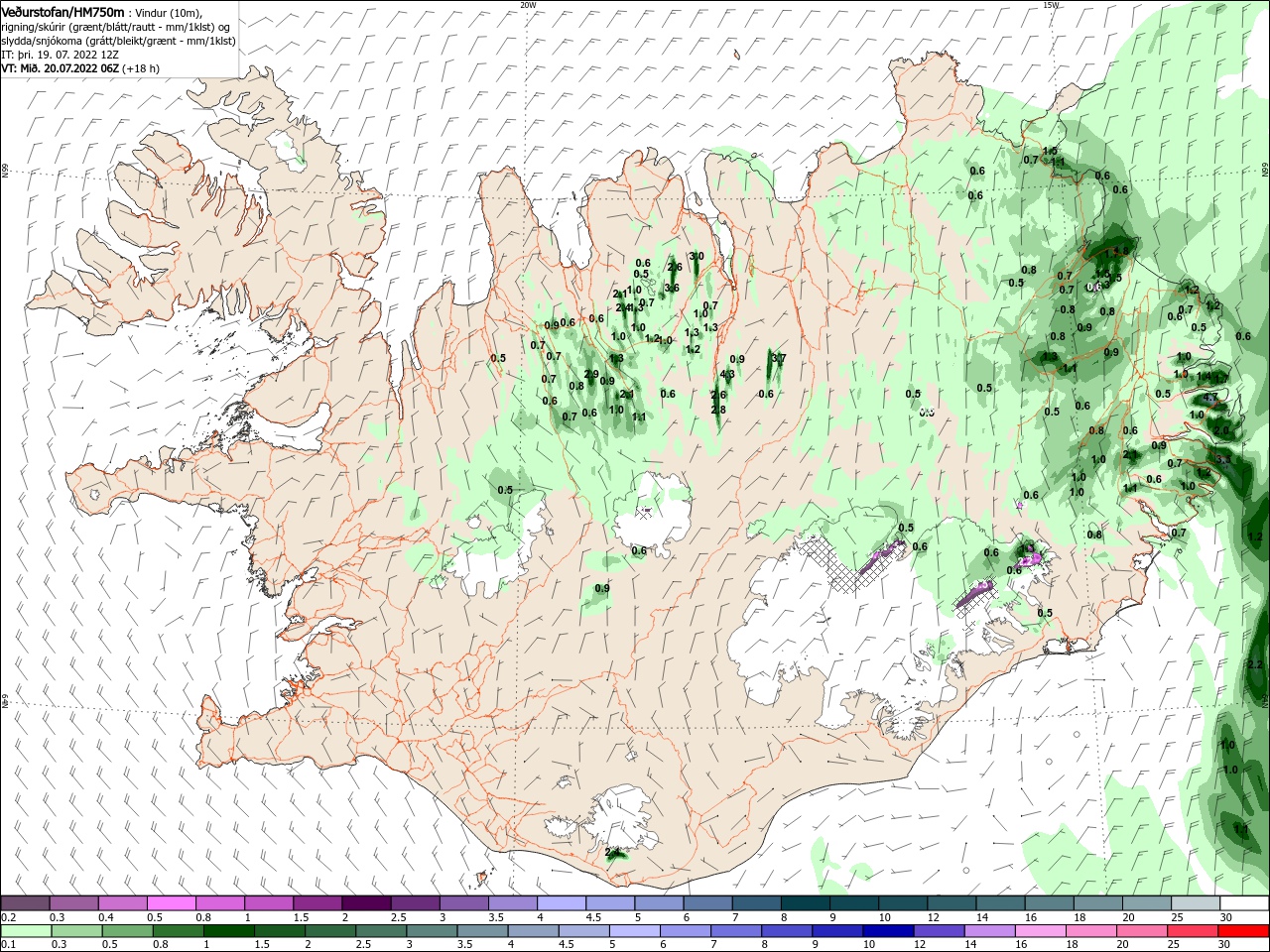
Task: Pick the palest green rain swatch labeled 0.1
Action: pos(25,931)
